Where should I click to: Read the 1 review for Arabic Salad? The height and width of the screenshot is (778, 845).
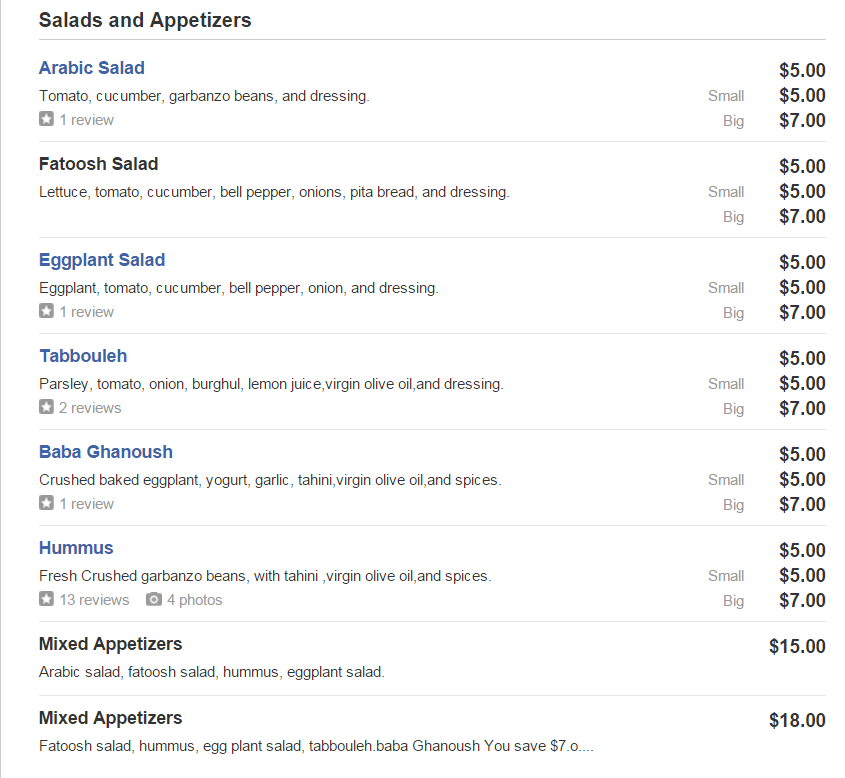pyautogui.click(x=86, y=120)
